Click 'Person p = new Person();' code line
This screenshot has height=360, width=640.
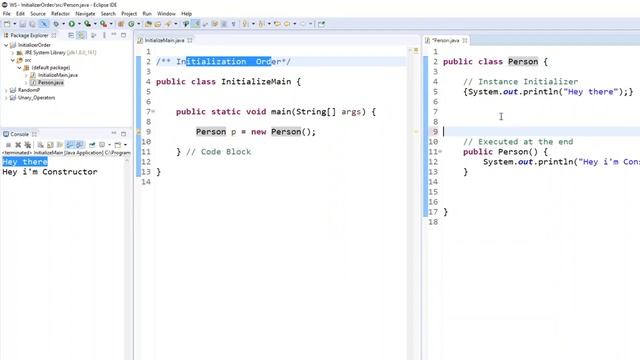pyautogui.click(x=256, y=131)
